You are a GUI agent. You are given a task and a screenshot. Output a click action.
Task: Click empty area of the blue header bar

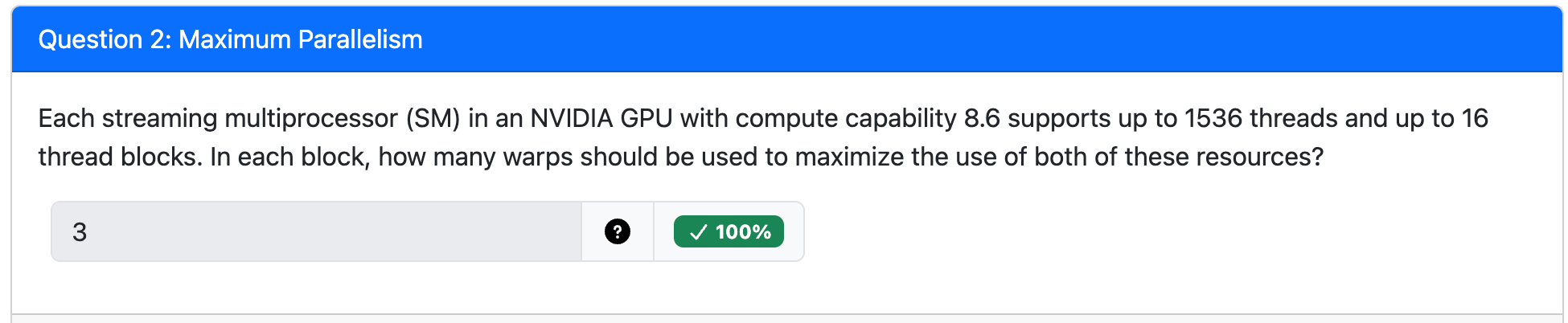click(x=965, y=39)
